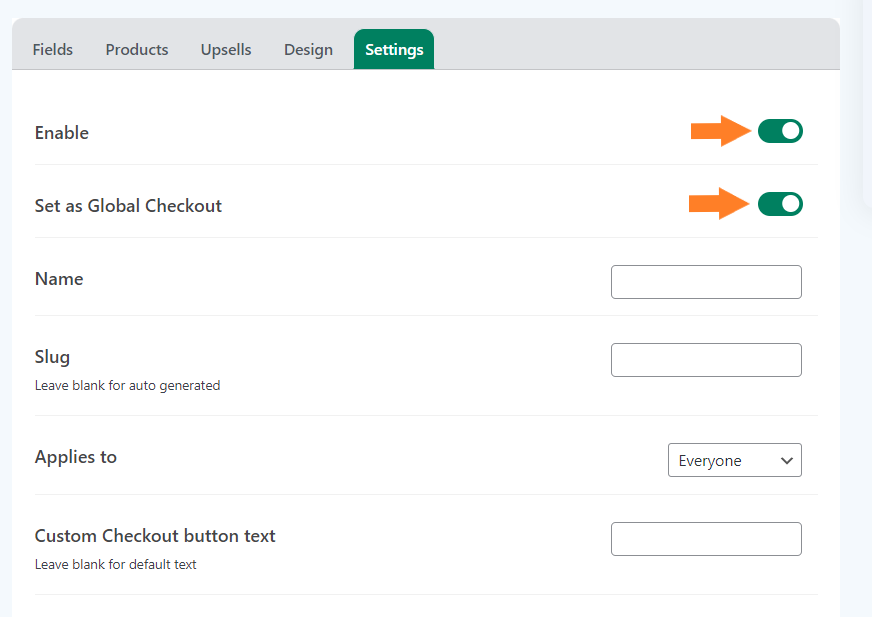Image resolution: width=872 pixels, height=617 pixels.
Task: Disable the Set as Global Checkout switch
Action: point(780,204)
